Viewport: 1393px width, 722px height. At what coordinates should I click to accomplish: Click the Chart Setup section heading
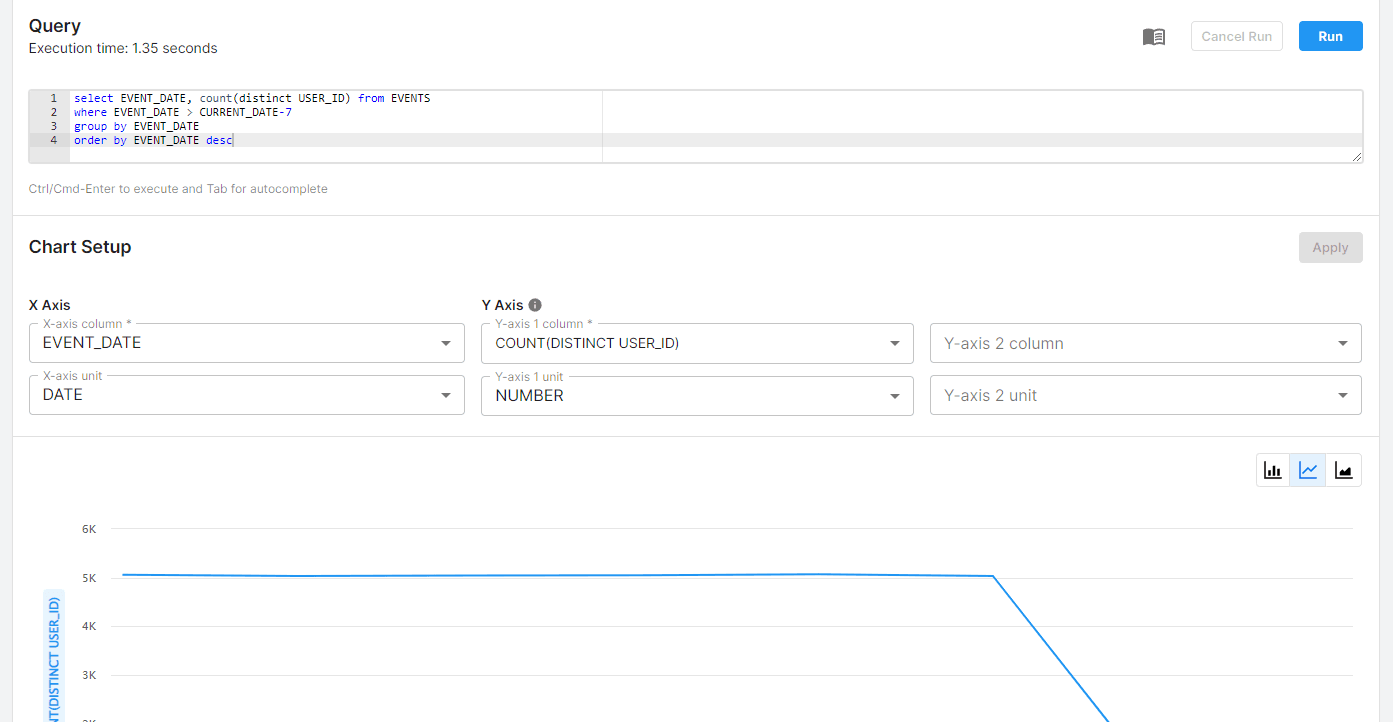pos(80,246)
